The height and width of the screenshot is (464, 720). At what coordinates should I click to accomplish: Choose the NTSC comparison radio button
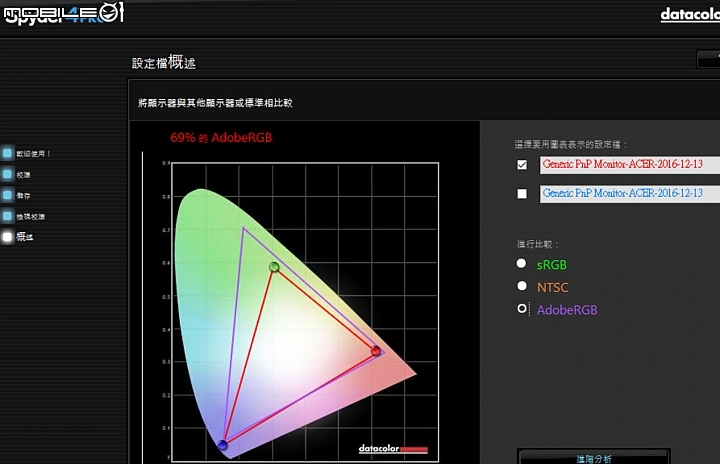click(x=522, y=286)
